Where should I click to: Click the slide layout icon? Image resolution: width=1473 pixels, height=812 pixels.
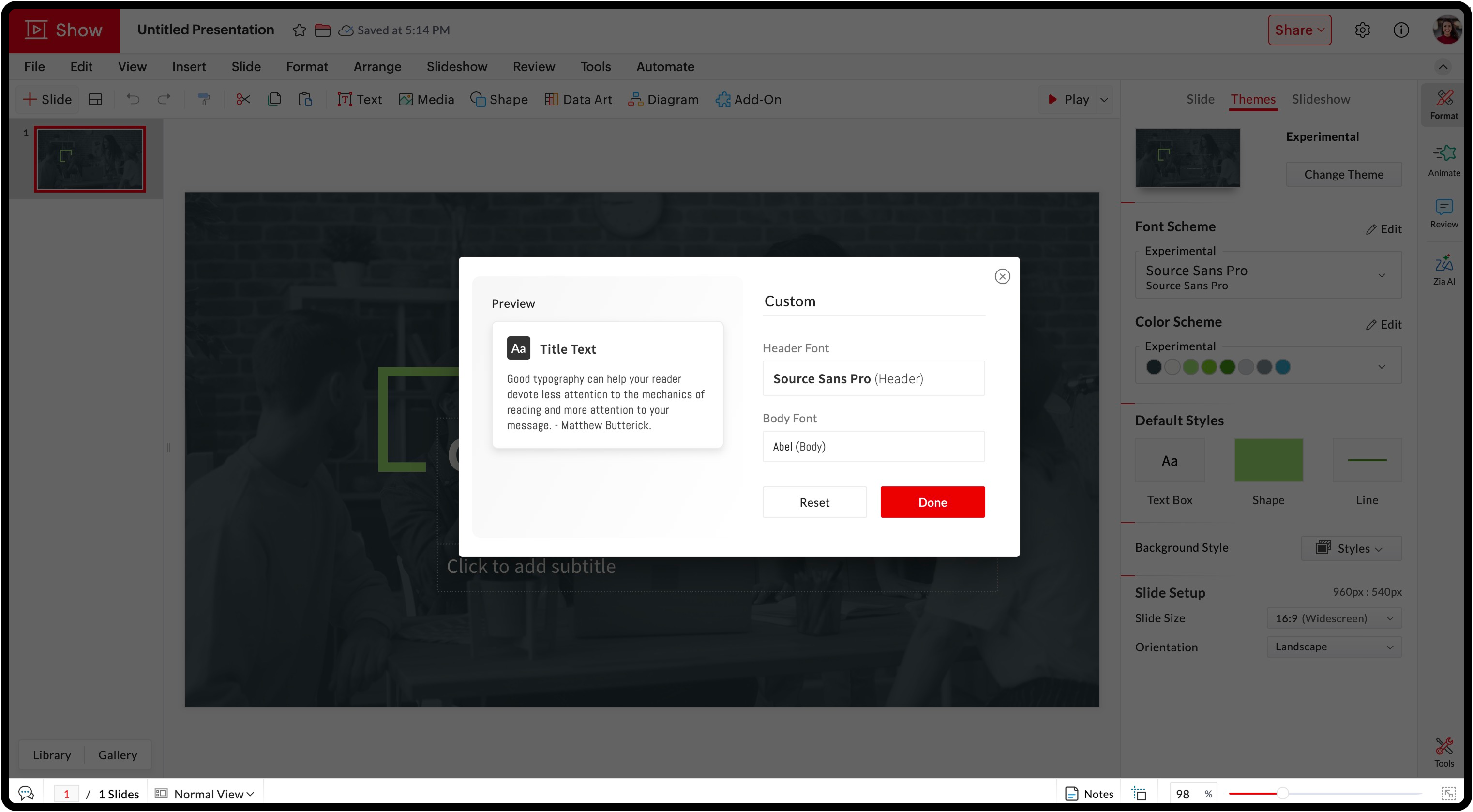point(95,100)
